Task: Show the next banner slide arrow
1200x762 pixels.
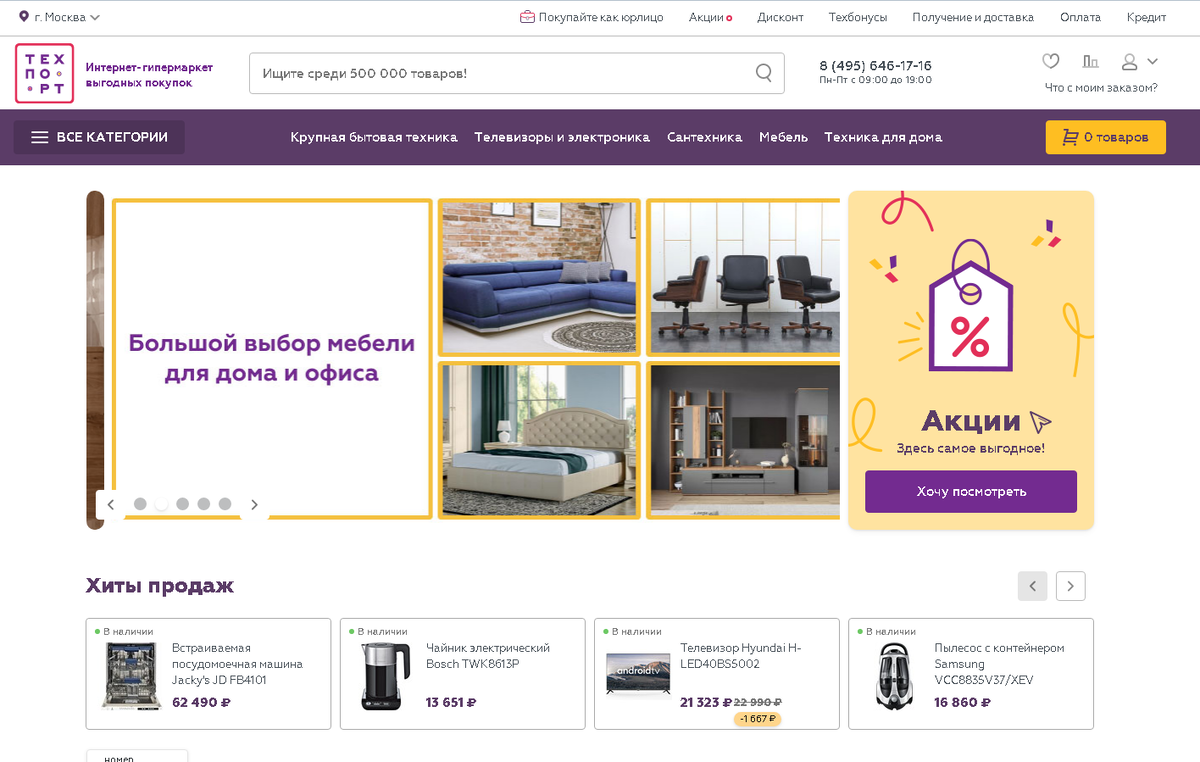Action: click(x=254, y=504)
